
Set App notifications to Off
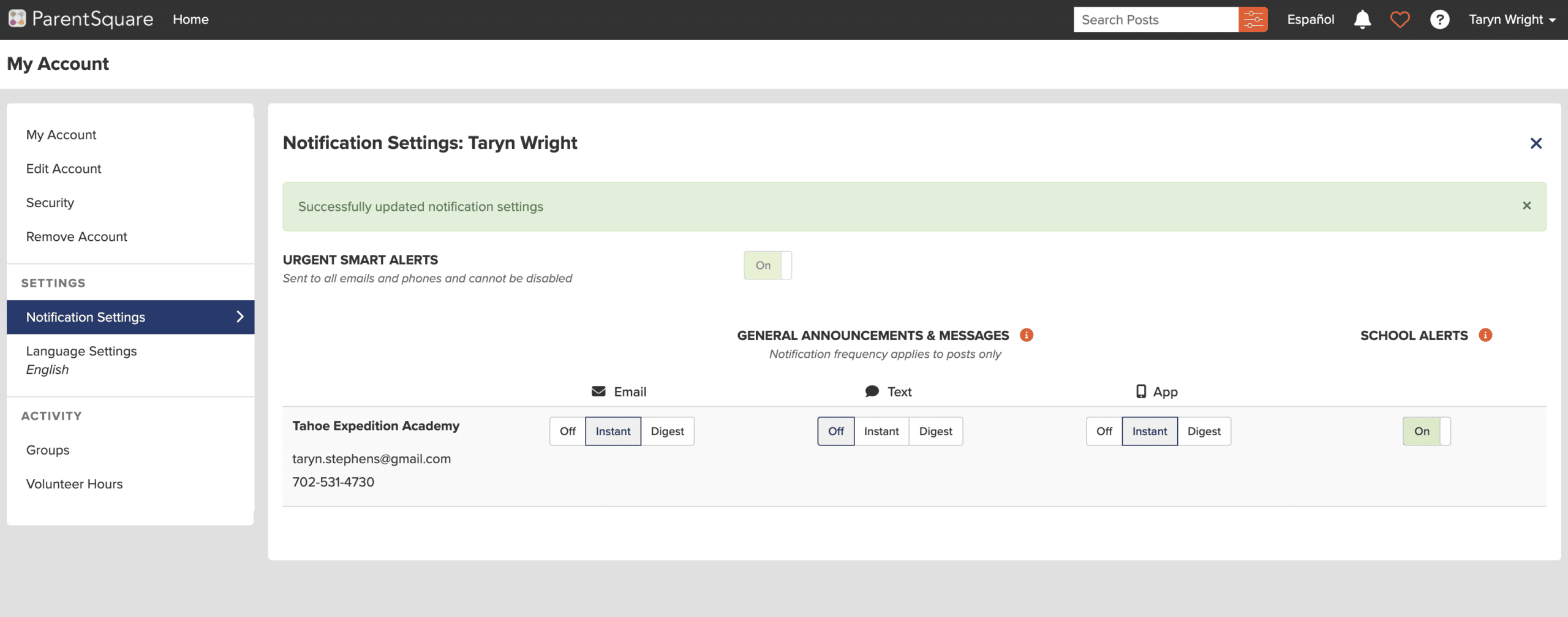tap(1104, 431)
